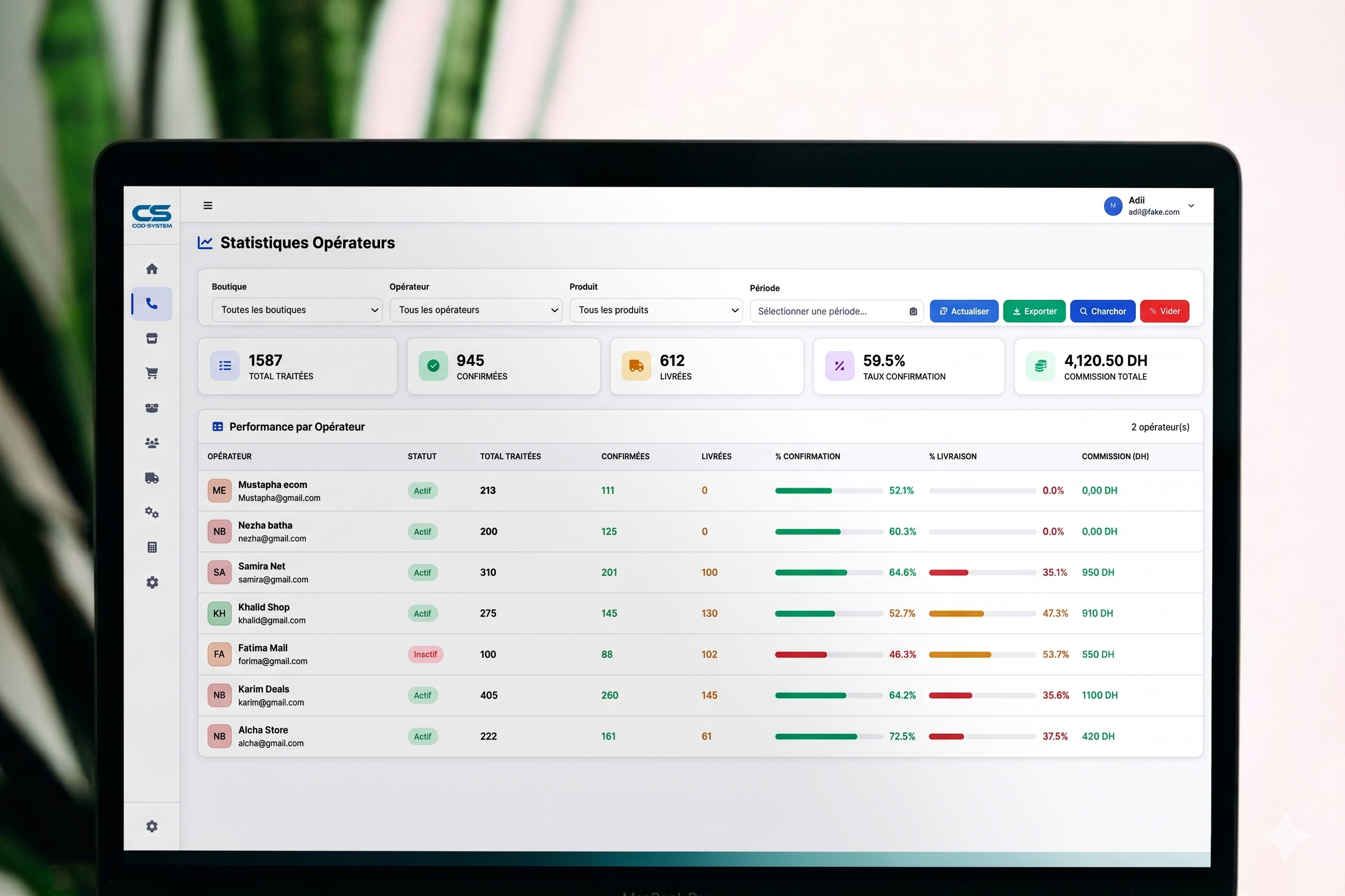Click the calendar icon in Période field

point(913,311)
